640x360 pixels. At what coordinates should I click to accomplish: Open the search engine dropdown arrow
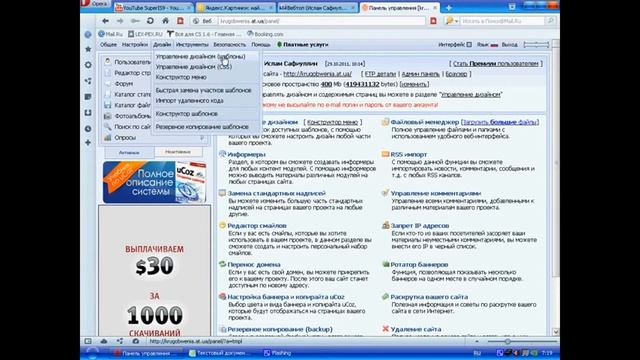(x=456, y=21)
